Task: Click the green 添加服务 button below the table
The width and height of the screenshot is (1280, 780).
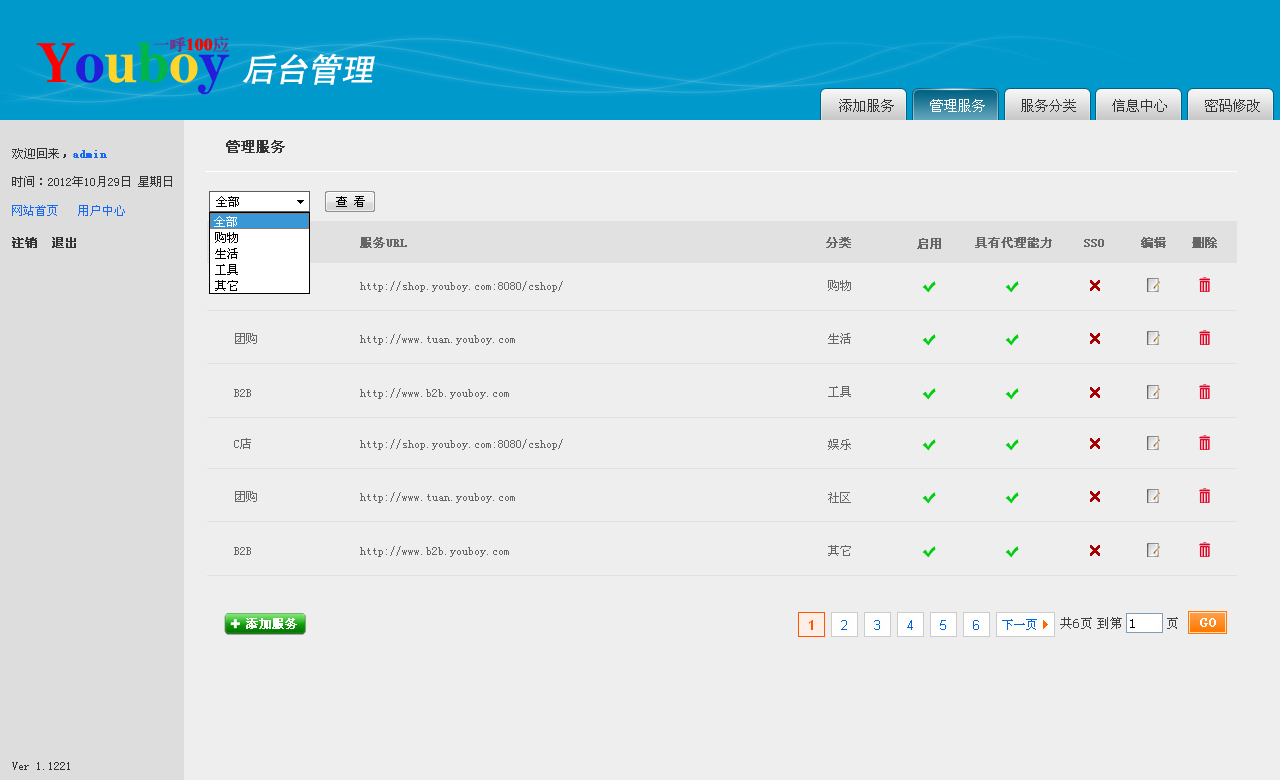Action: pos(265,624)
